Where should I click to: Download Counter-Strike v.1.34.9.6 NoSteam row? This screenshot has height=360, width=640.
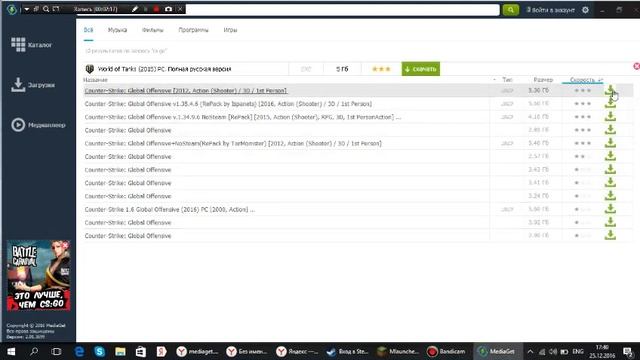(x=610, y=117)
